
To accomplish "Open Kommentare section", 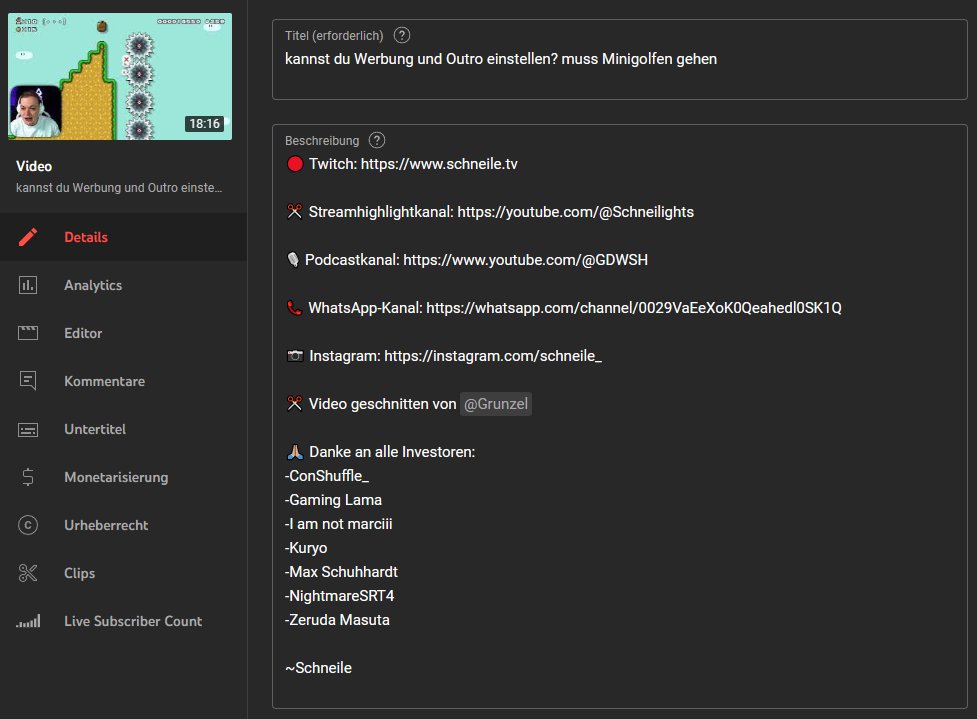I will (x=123, y=381).
